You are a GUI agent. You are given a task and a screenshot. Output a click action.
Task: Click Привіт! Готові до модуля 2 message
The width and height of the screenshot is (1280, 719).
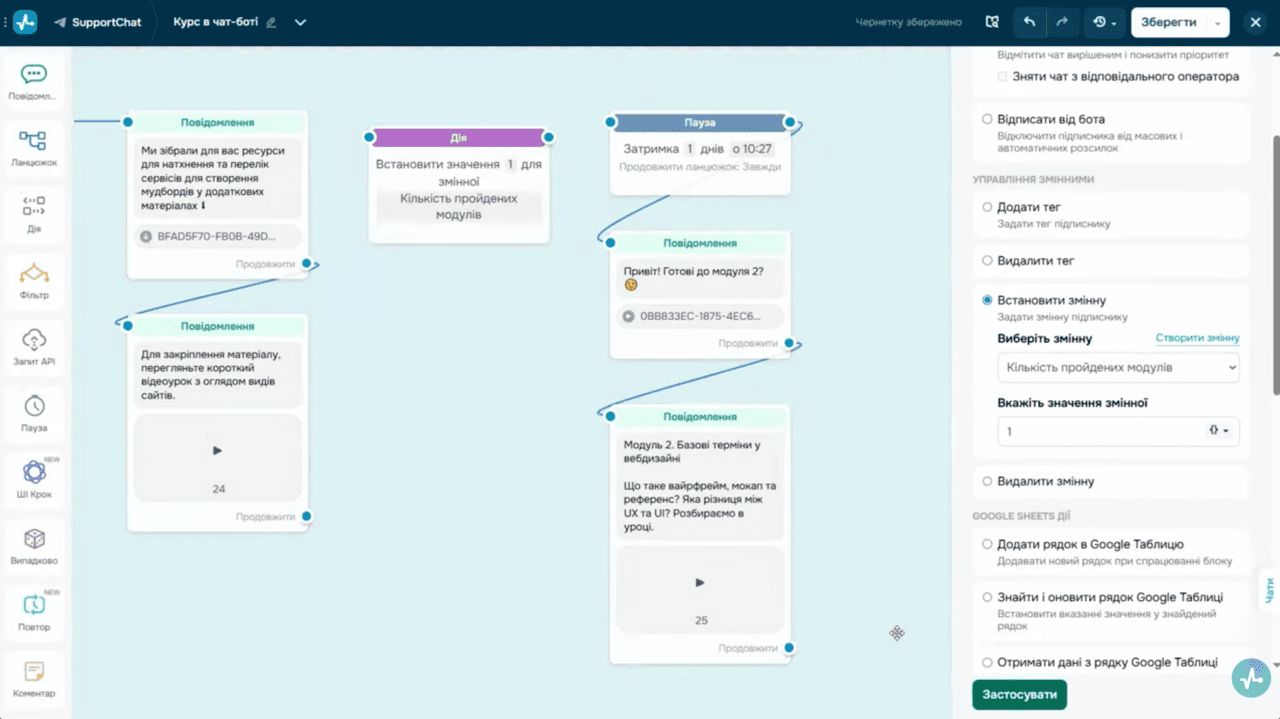click(x=700, y=277)
